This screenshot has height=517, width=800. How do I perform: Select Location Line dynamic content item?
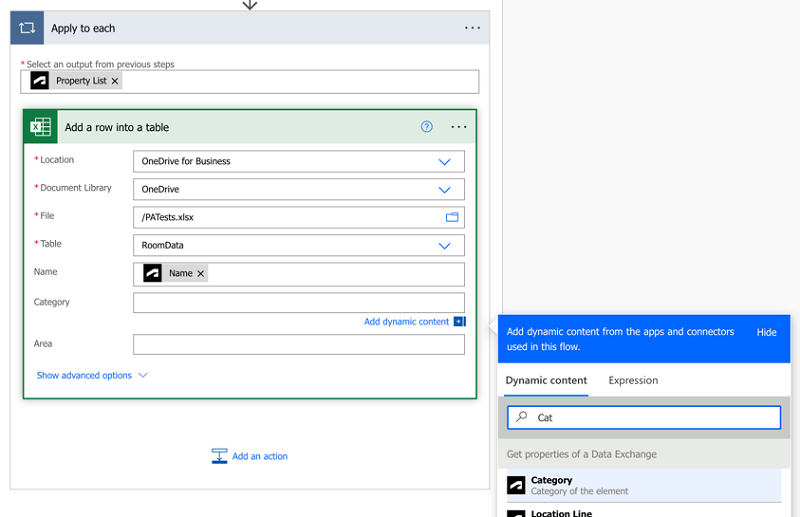(644, 512)
